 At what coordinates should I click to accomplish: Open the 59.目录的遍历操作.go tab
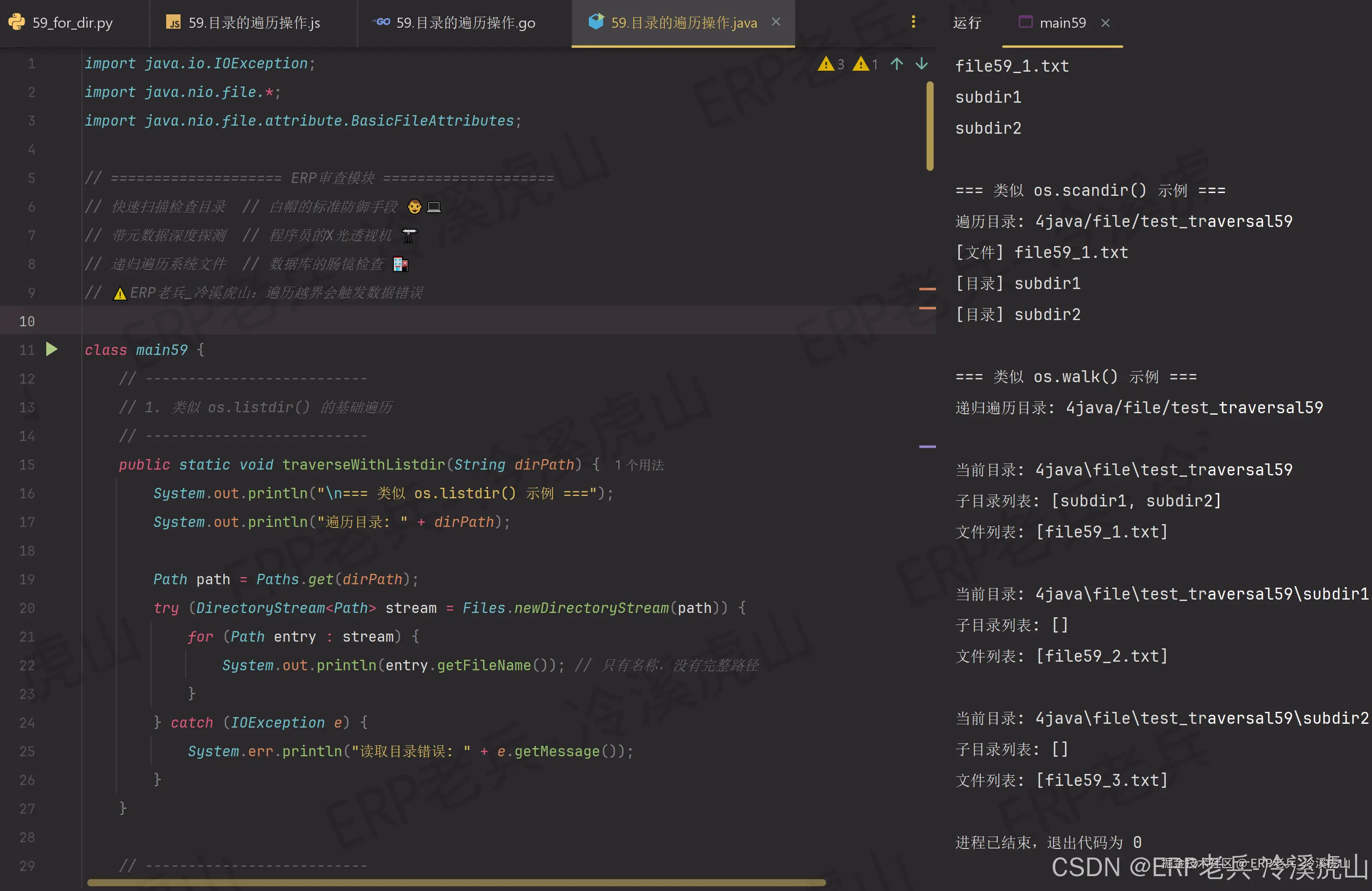465,23
